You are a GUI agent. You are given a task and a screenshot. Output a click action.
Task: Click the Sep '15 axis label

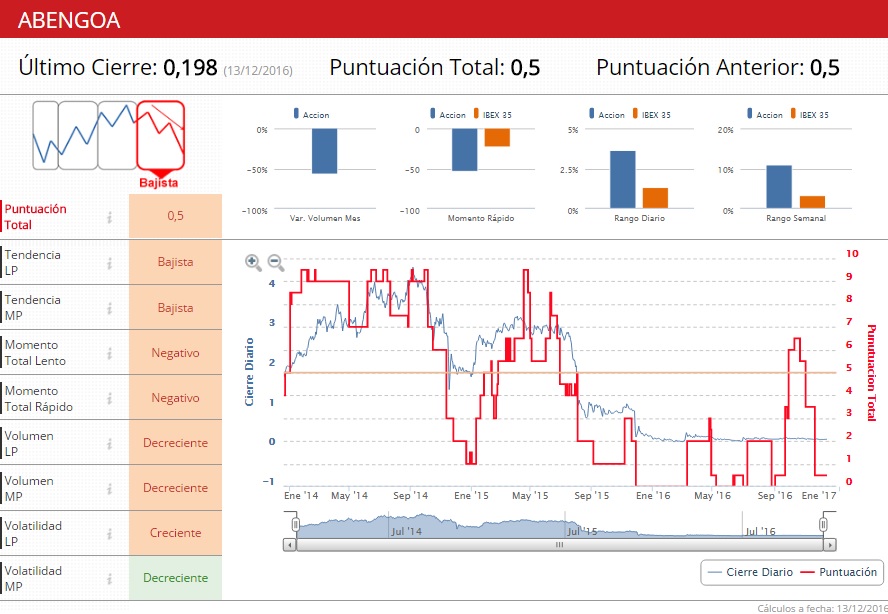pos(591,496)
